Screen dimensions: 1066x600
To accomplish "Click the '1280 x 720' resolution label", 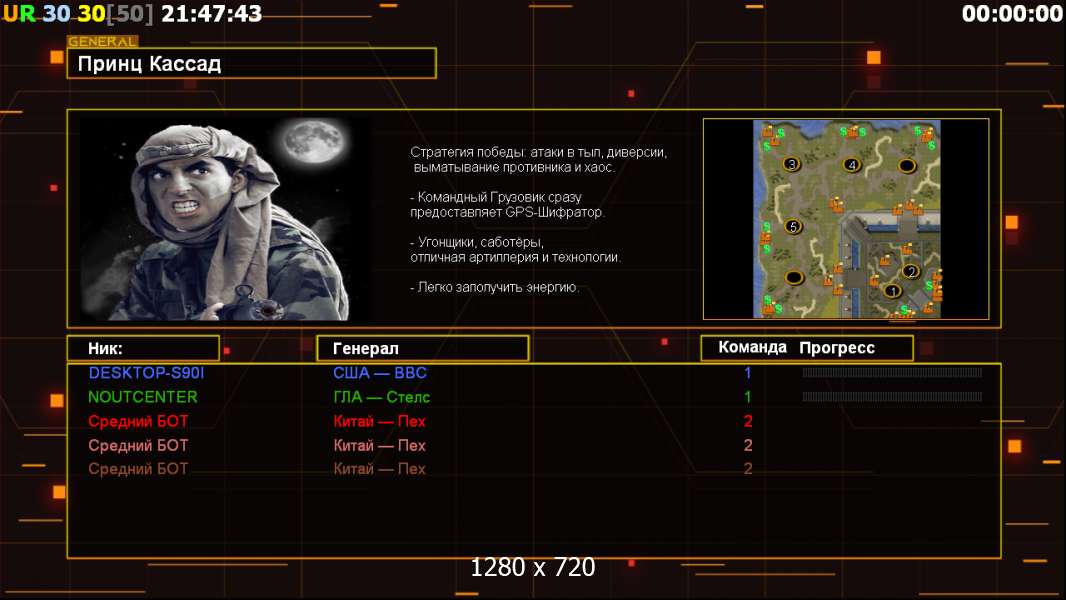I will pyautogui.click(x=533, y=567).
